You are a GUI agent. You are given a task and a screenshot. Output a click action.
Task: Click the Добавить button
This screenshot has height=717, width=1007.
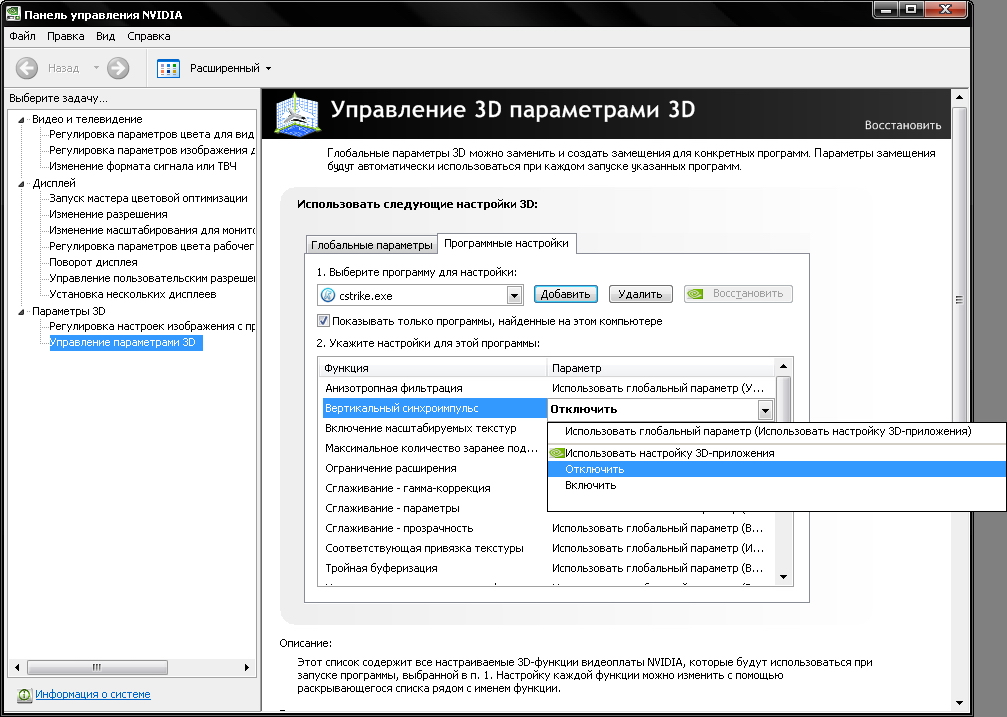point(565,294)
